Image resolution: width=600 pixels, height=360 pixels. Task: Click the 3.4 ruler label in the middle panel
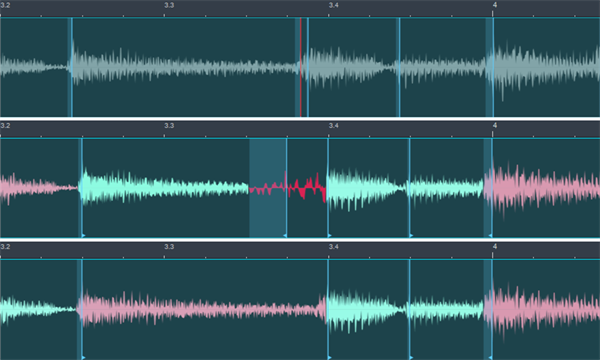(x=334, y=125)
